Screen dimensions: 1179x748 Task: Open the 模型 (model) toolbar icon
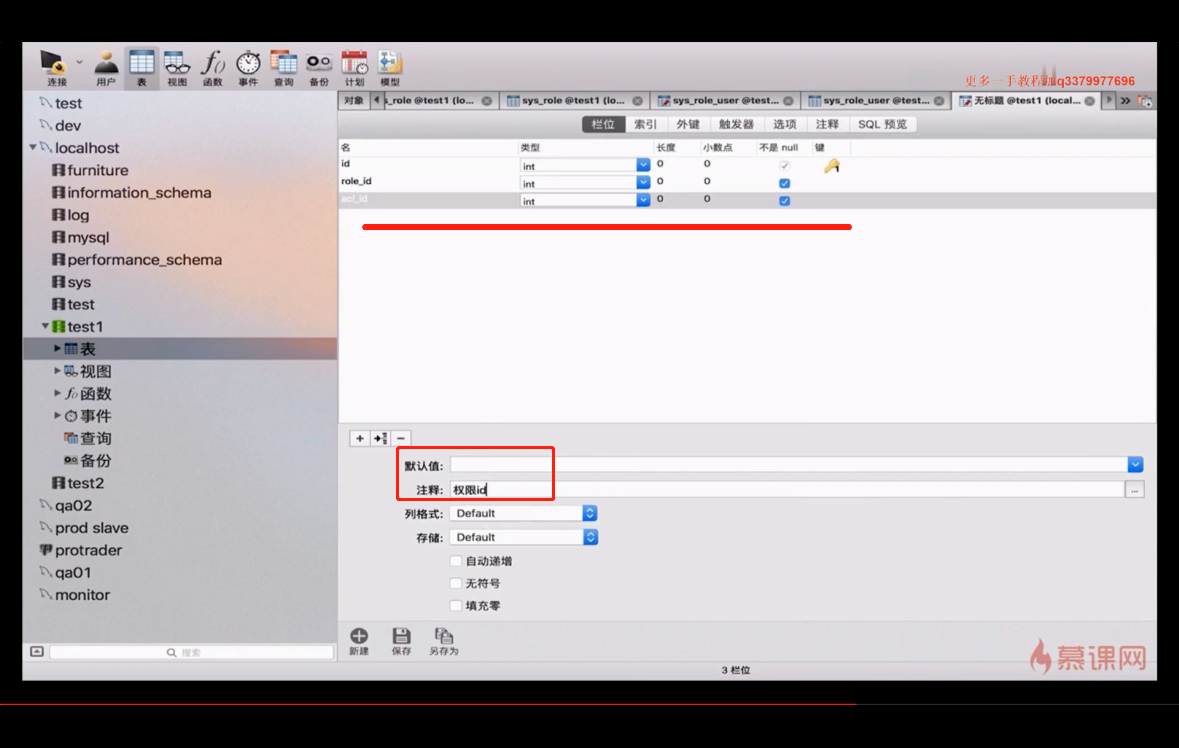(389, 68)
